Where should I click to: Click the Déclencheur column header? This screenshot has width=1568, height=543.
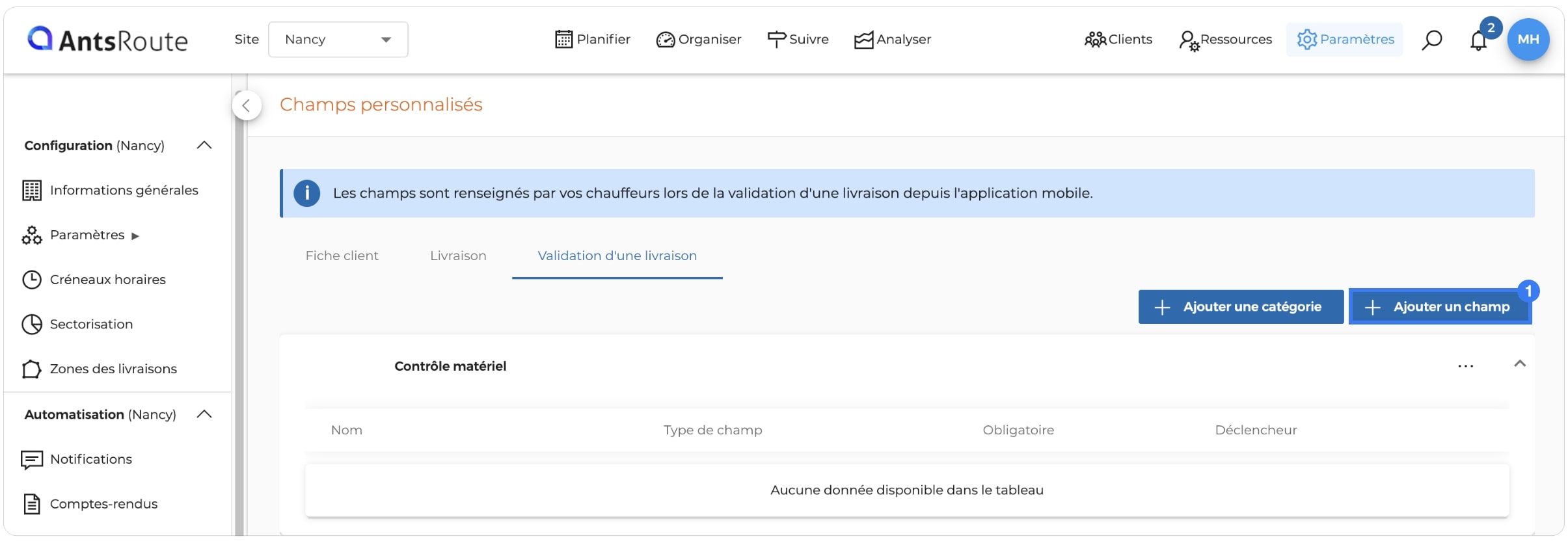(x=1256, y=430)
